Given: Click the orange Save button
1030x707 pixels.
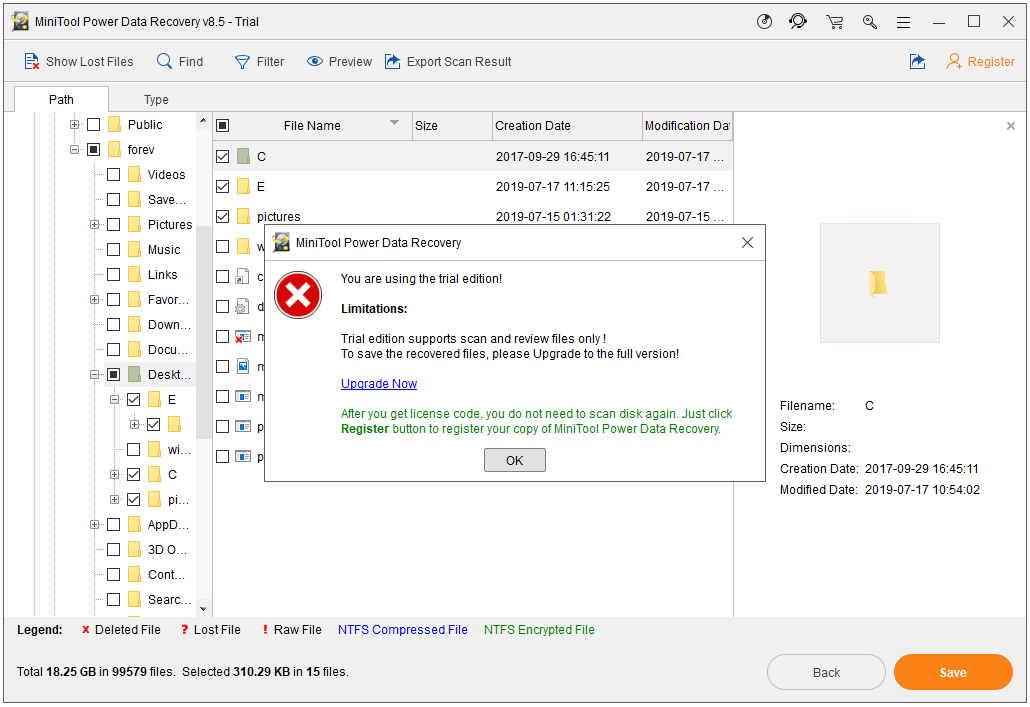Looking at the screenshot, I should pyautogui.click(x=952, y=672).
